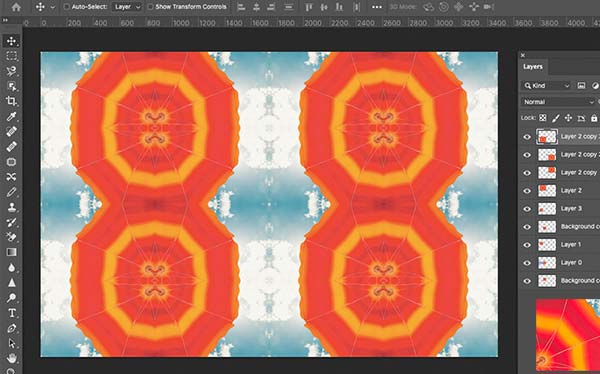This screenshot has width=600, height=374.
Task: Select the Pen tool
Action: [x=11, y=328]
